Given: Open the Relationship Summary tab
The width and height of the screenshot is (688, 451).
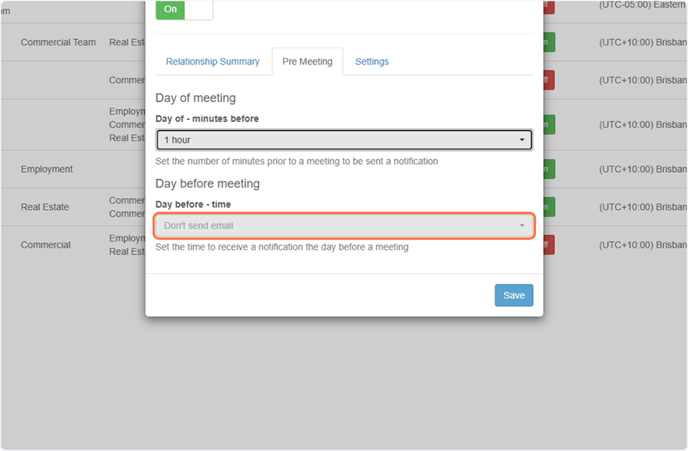Looking at the screenshot, I should (x=213, y=61).
